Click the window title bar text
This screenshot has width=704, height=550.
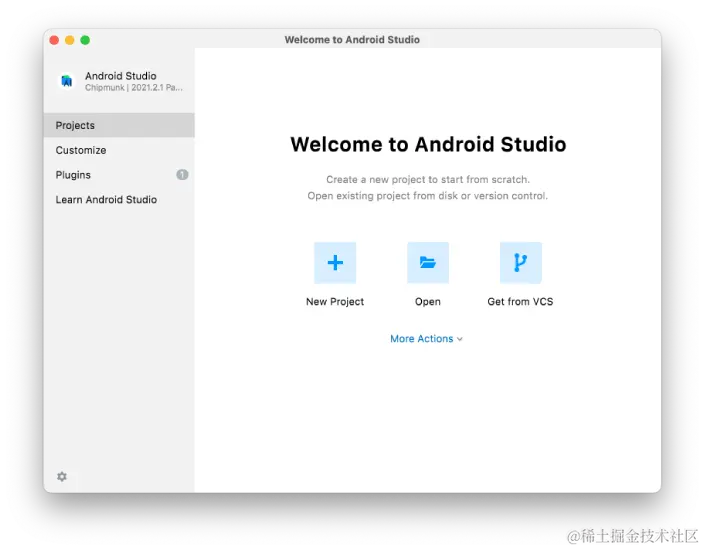[x=352, y=40]
